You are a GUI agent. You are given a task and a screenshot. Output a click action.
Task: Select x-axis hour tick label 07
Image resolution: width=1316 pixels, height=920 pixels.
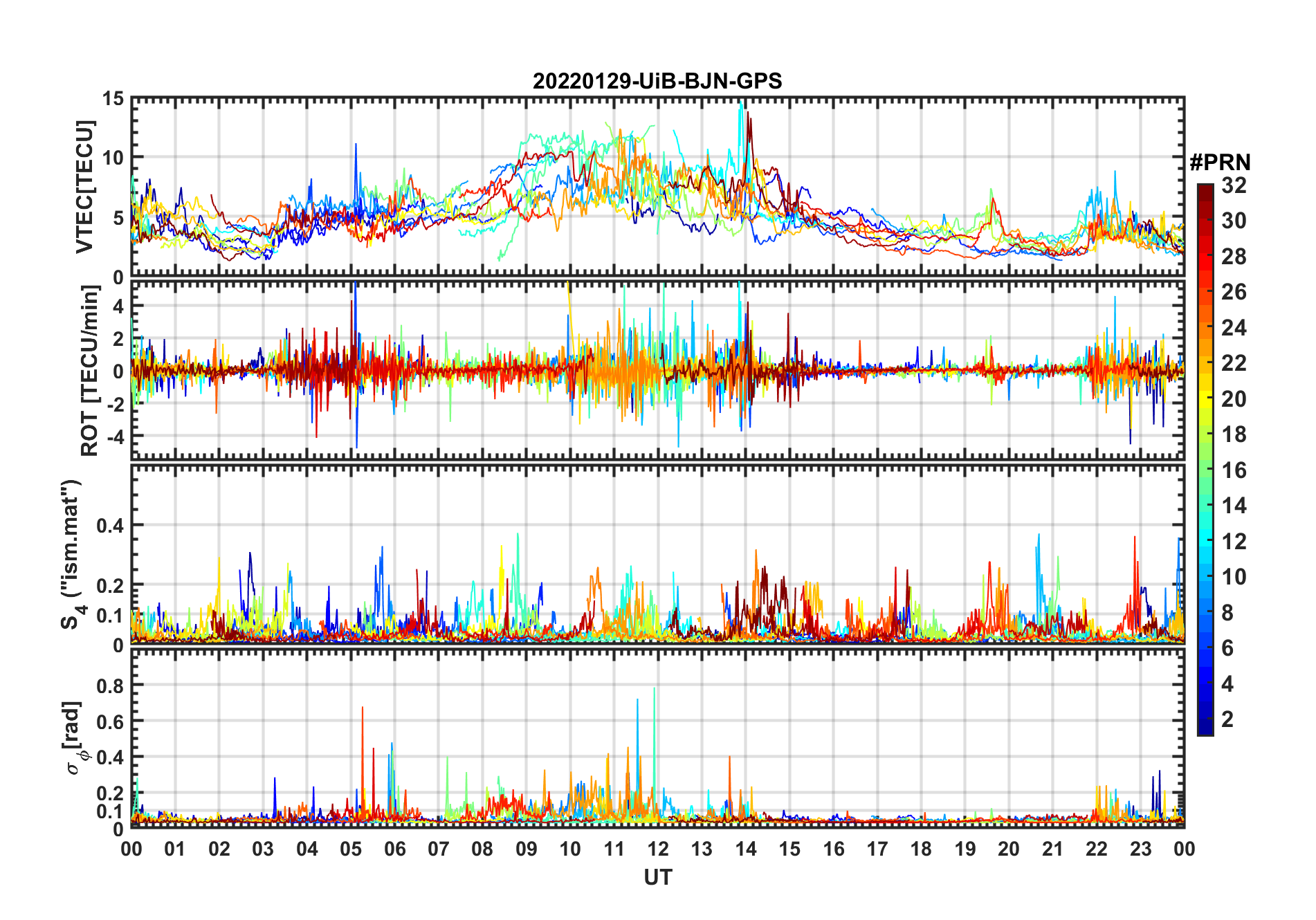(439, 849)
